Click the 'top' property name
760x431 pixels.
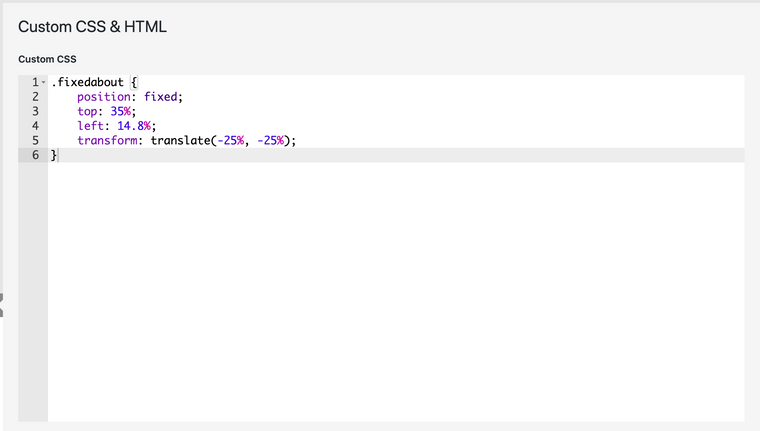88,111
